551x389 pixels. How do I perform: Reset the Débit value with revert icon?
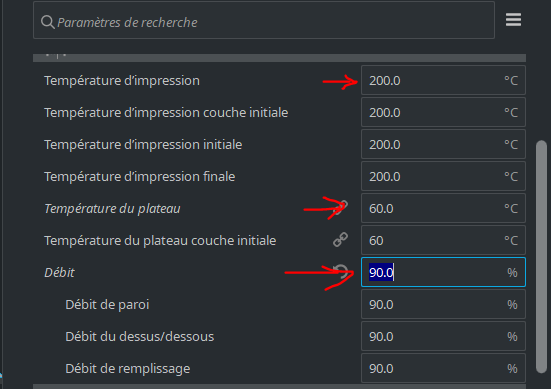point(341,272)
